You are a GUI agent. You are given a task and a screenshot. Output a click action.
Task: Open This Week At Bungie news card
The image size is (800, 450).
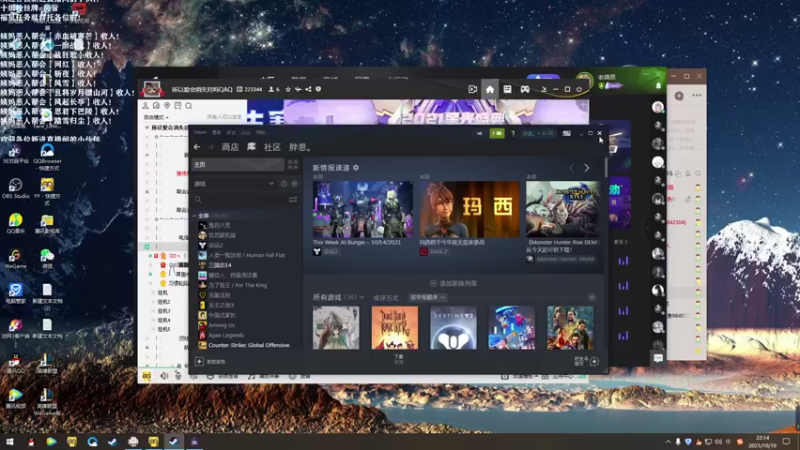click(363, 209)
